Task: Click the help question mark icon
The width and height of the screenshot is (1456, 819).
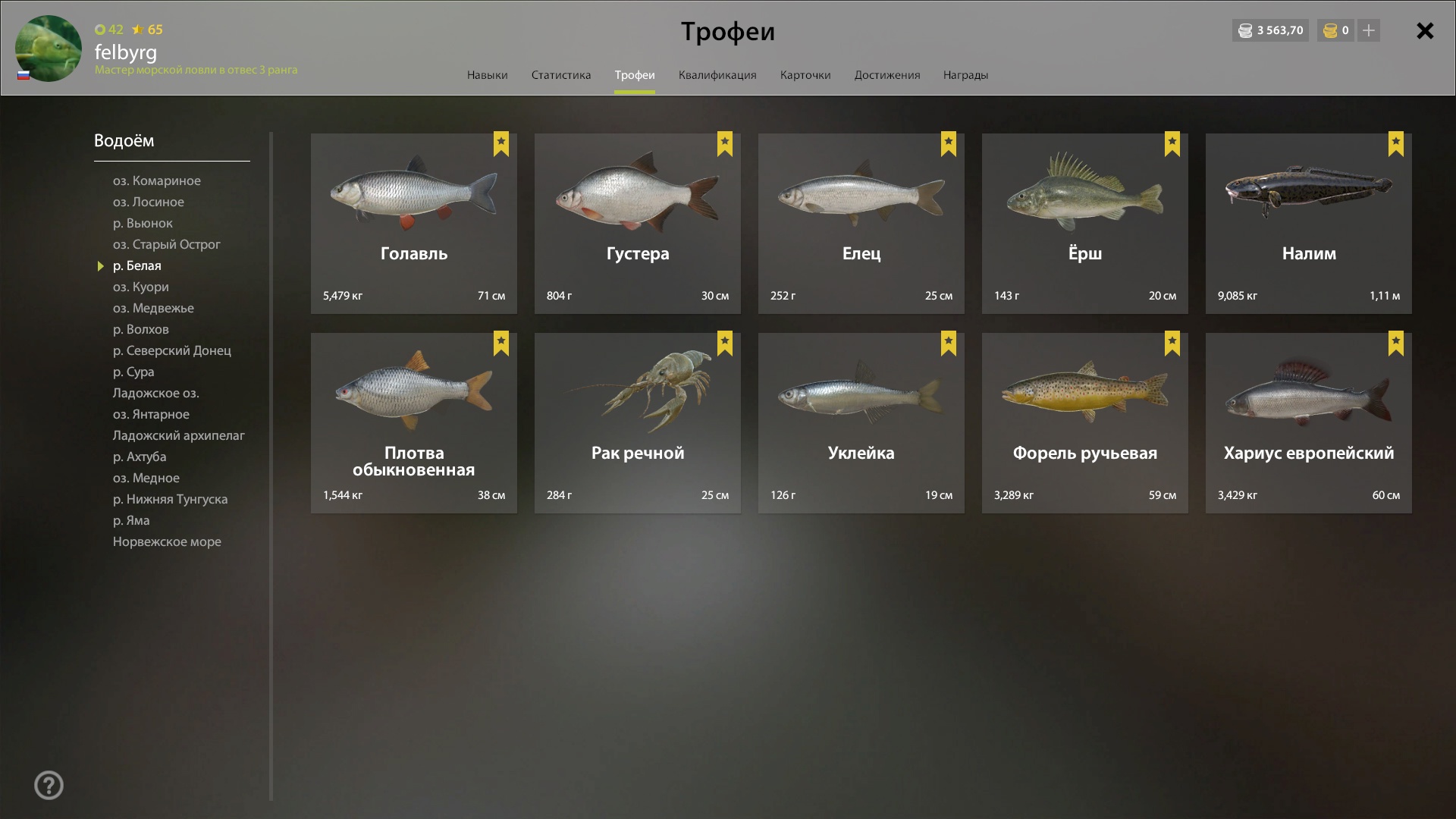Action: point(49,785)
